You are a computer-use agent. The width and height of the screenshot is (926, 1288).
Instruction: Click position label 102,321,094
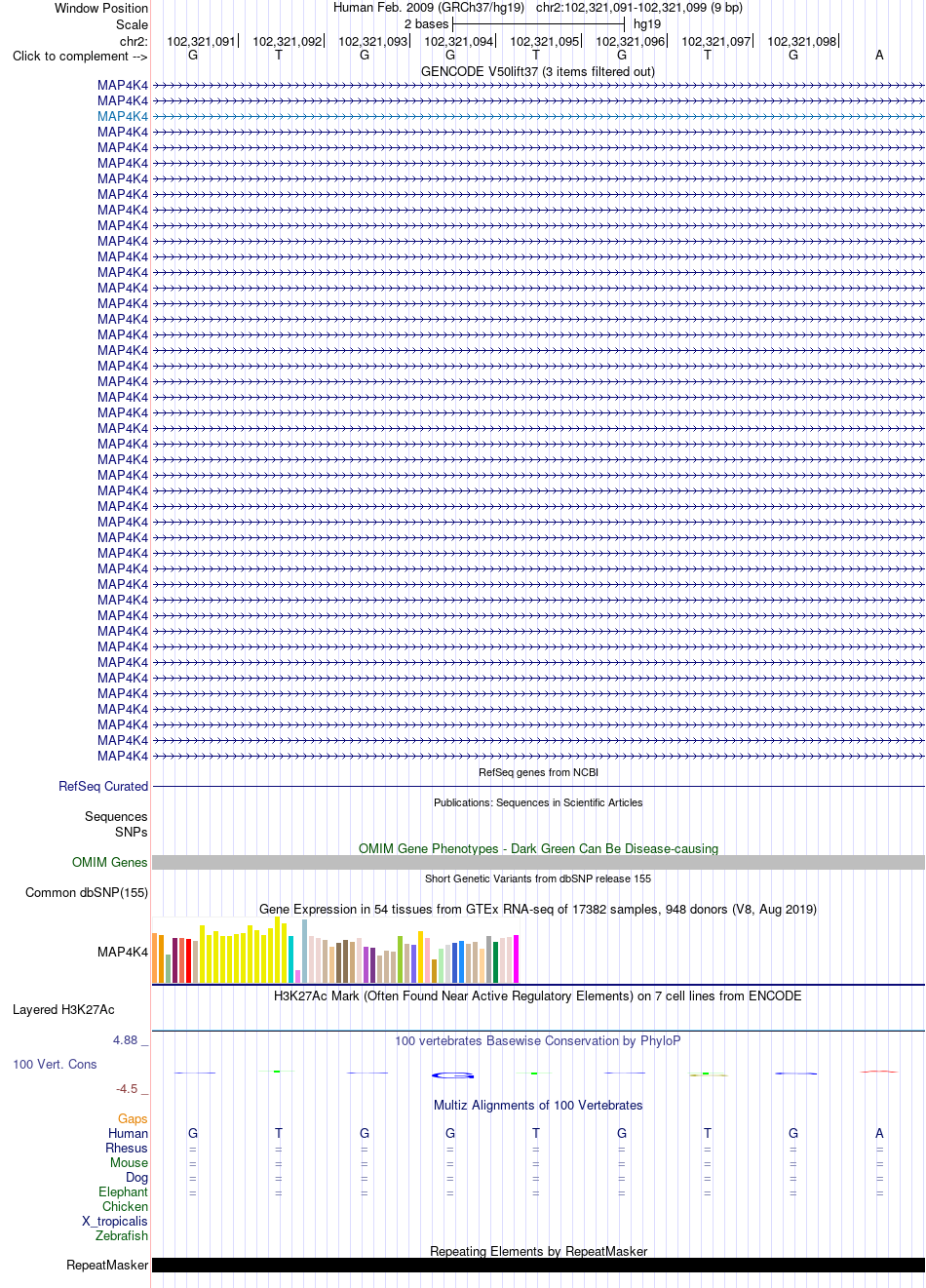(x=459, y=41)
